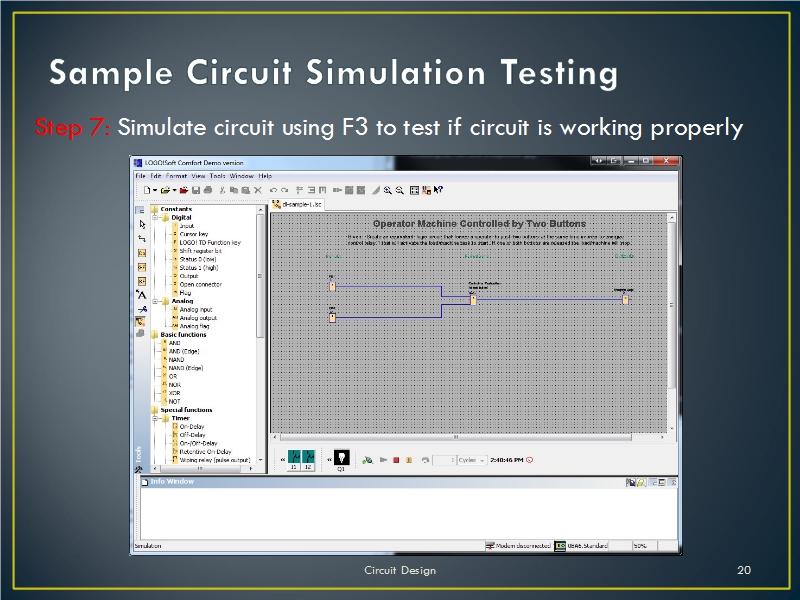This screenshot has height=600, width=800.
Task: Select the arrow selection tool
Action: click(141, 224)
